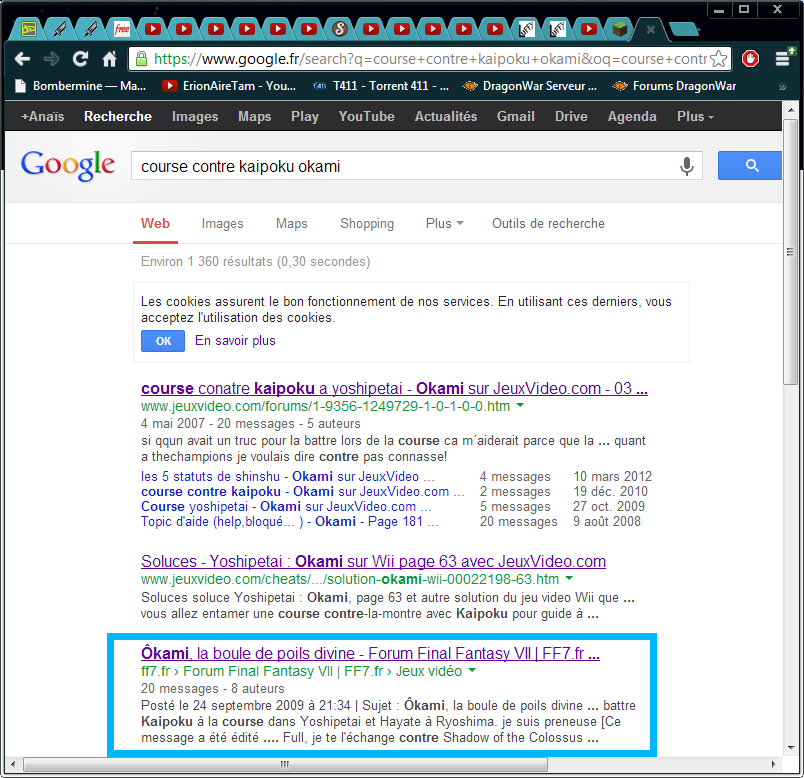Open Outils de recherche
804x778 pixels.
[x=548, y=224]
